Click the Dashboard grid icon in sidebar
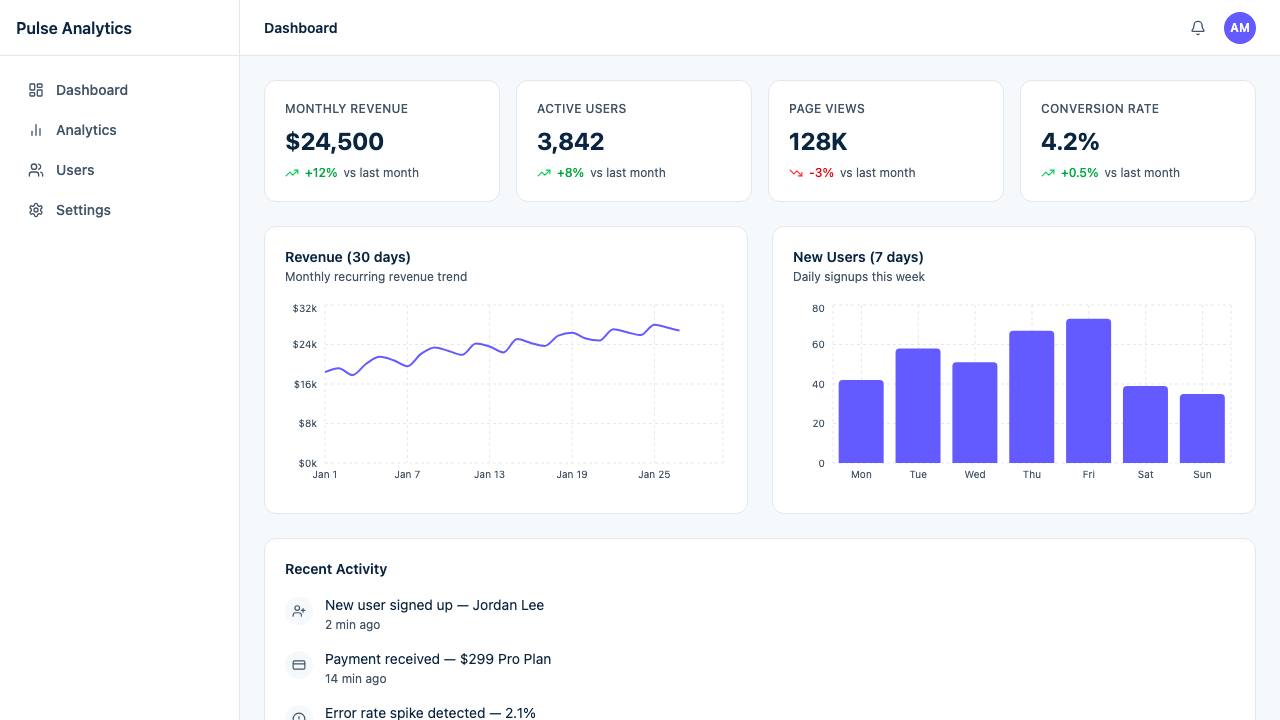 point(36,90)
